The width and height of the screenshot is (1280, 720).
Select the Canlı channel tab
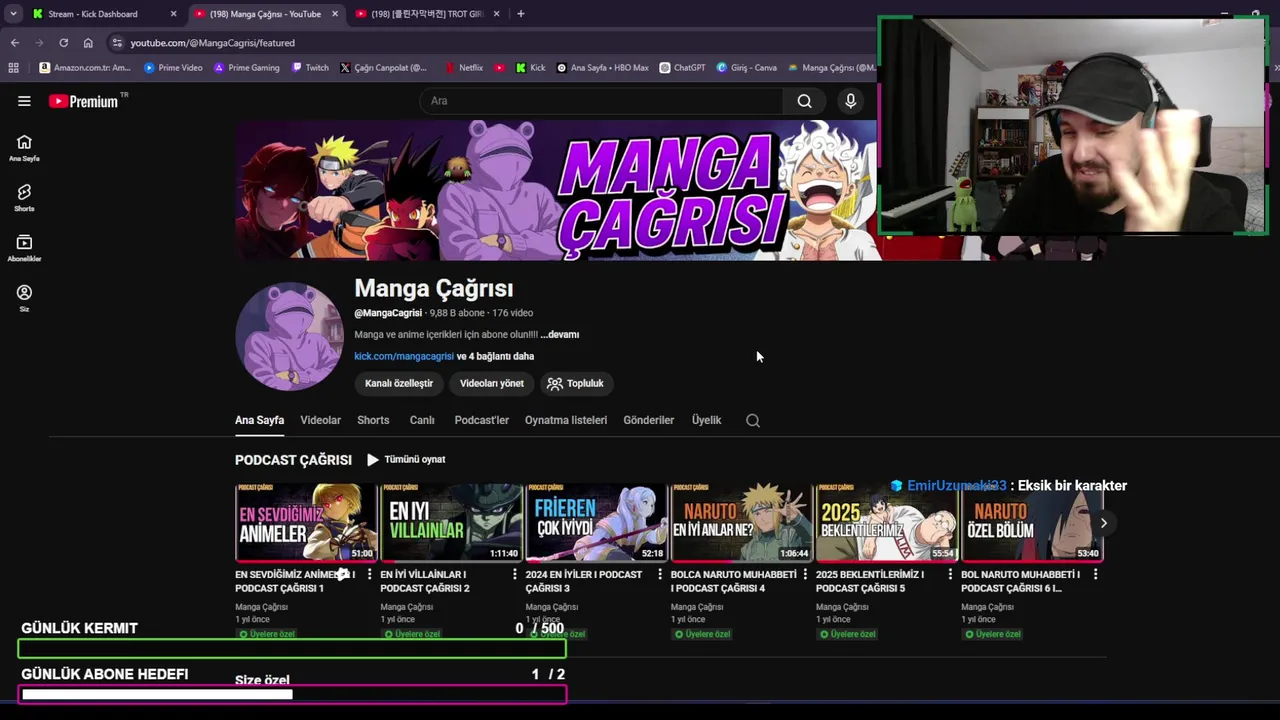422,421
